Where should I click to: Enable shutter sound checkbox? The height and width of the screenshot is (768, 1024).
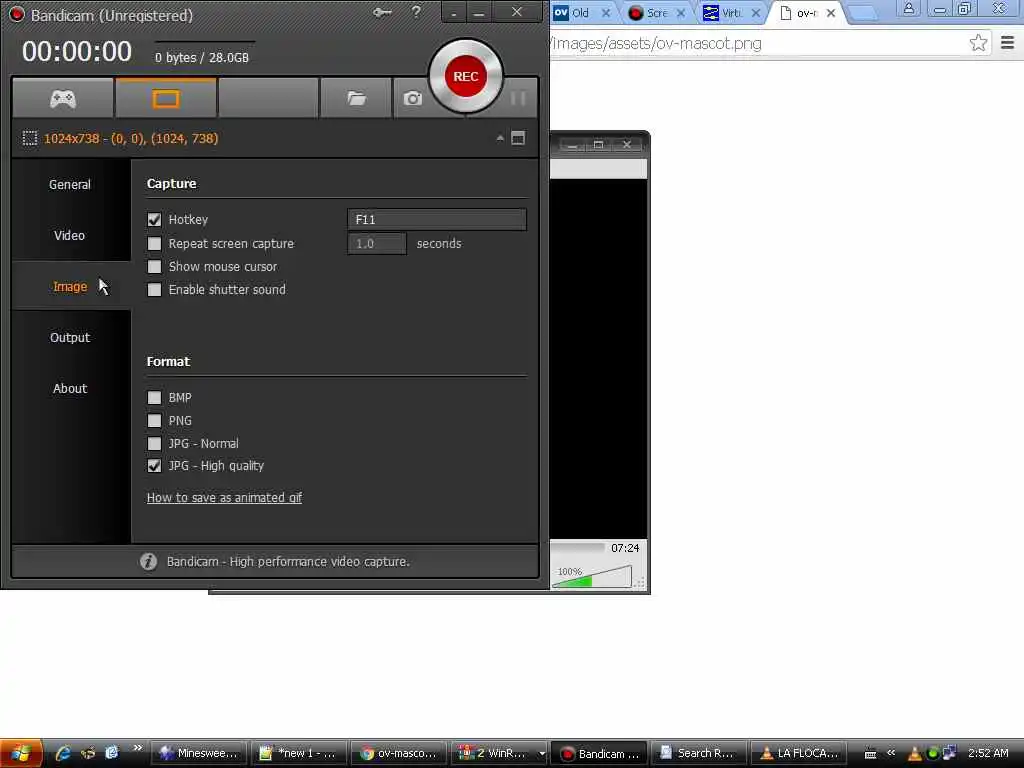pyautogui.click(x=154, y=289)
